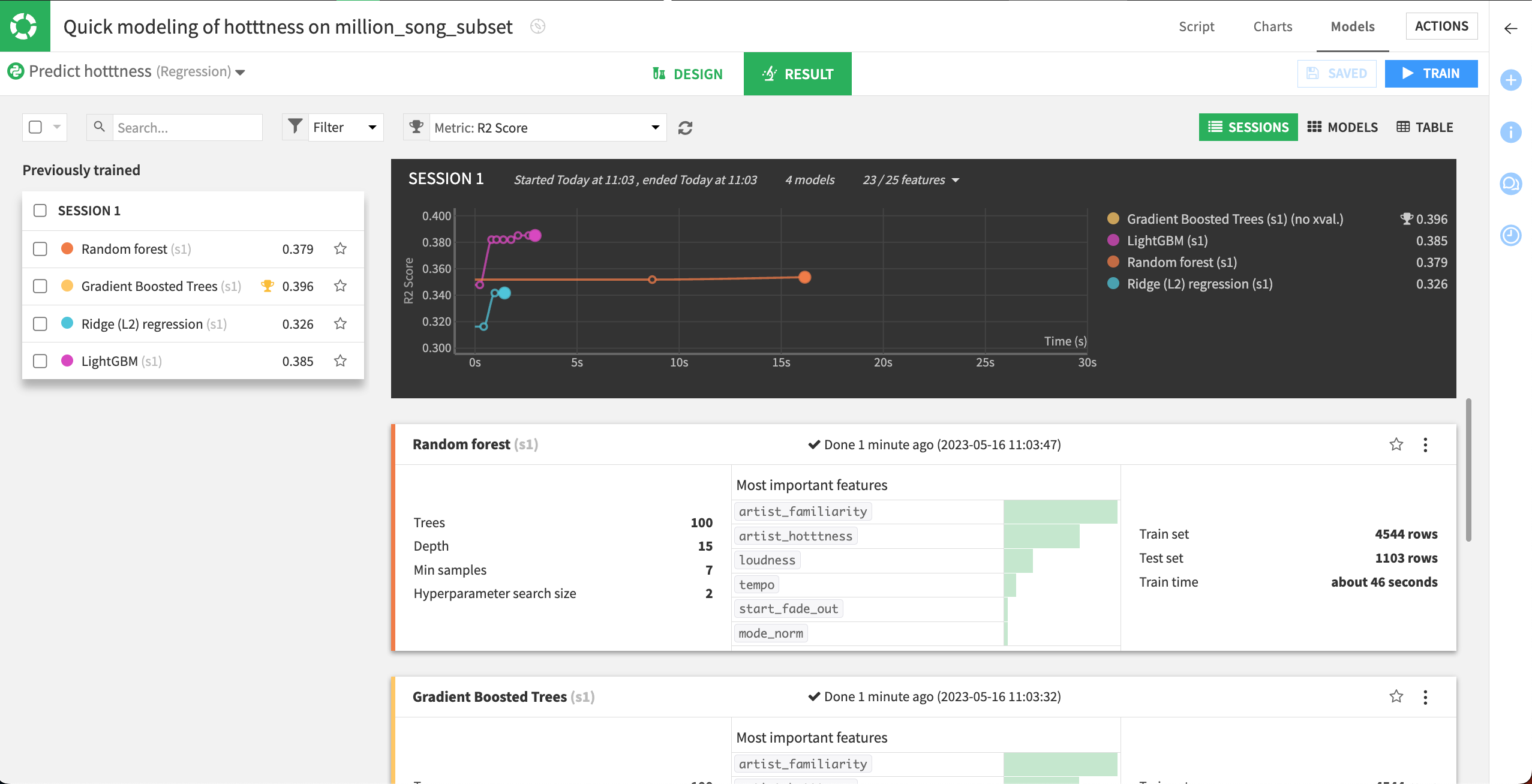
Task: Click the back arrow at top right
Action: pos(1510,28)
